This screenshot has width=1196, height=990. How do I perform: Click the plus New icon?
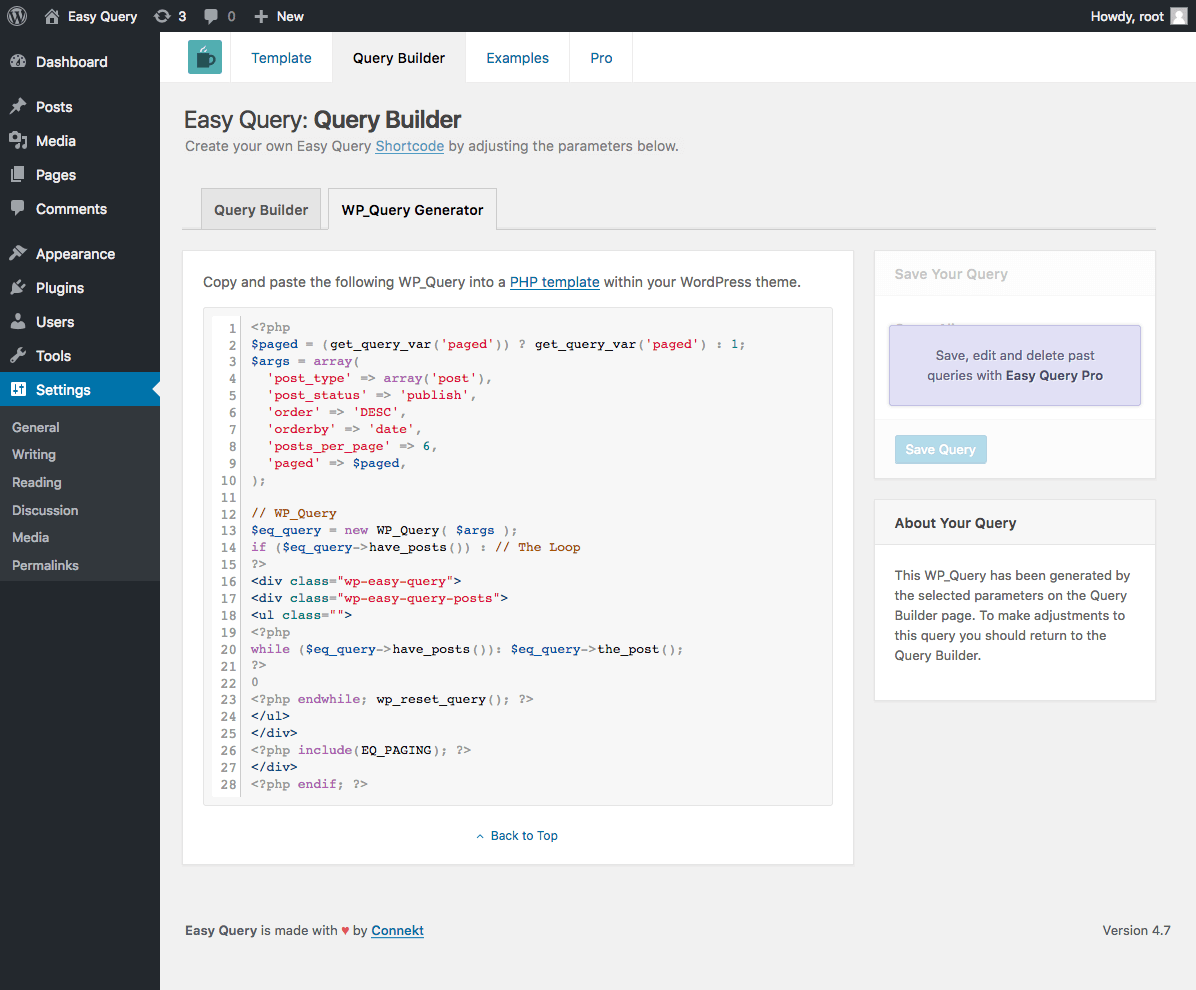click(261, 16)
